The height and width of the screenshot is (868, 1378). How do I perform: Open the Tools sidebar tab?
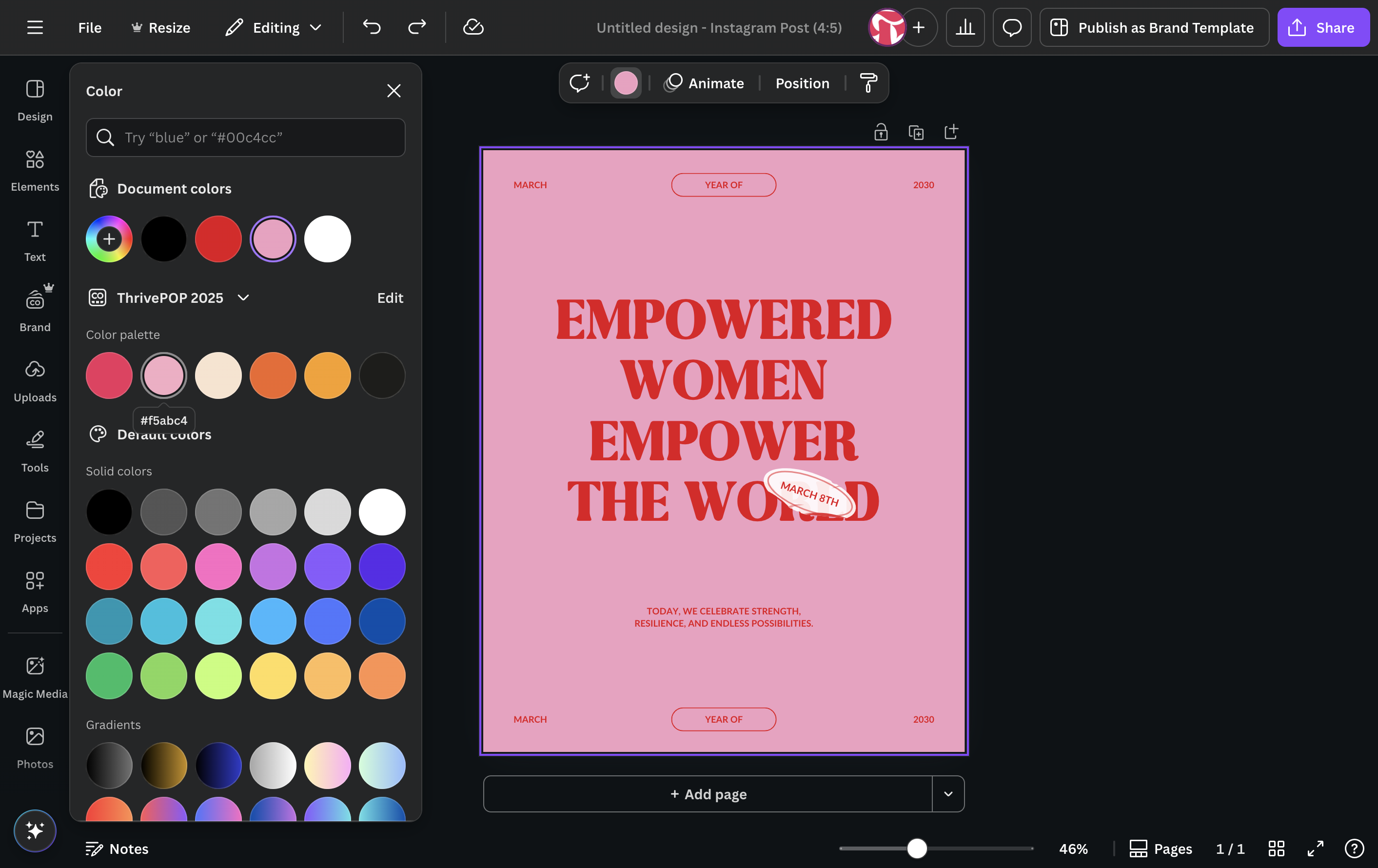point(35,452)
